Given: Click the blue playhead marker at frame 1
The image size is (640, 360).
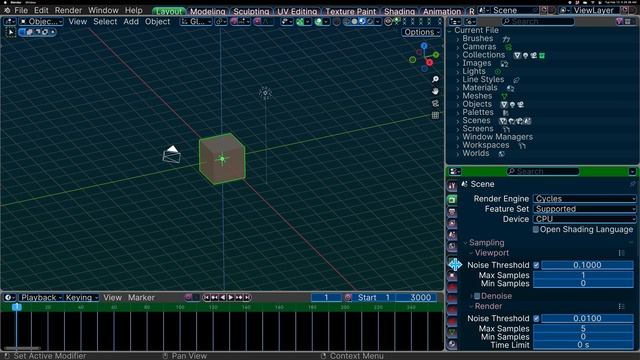Looking at the screenshot, I should click(x=16, y=307).
